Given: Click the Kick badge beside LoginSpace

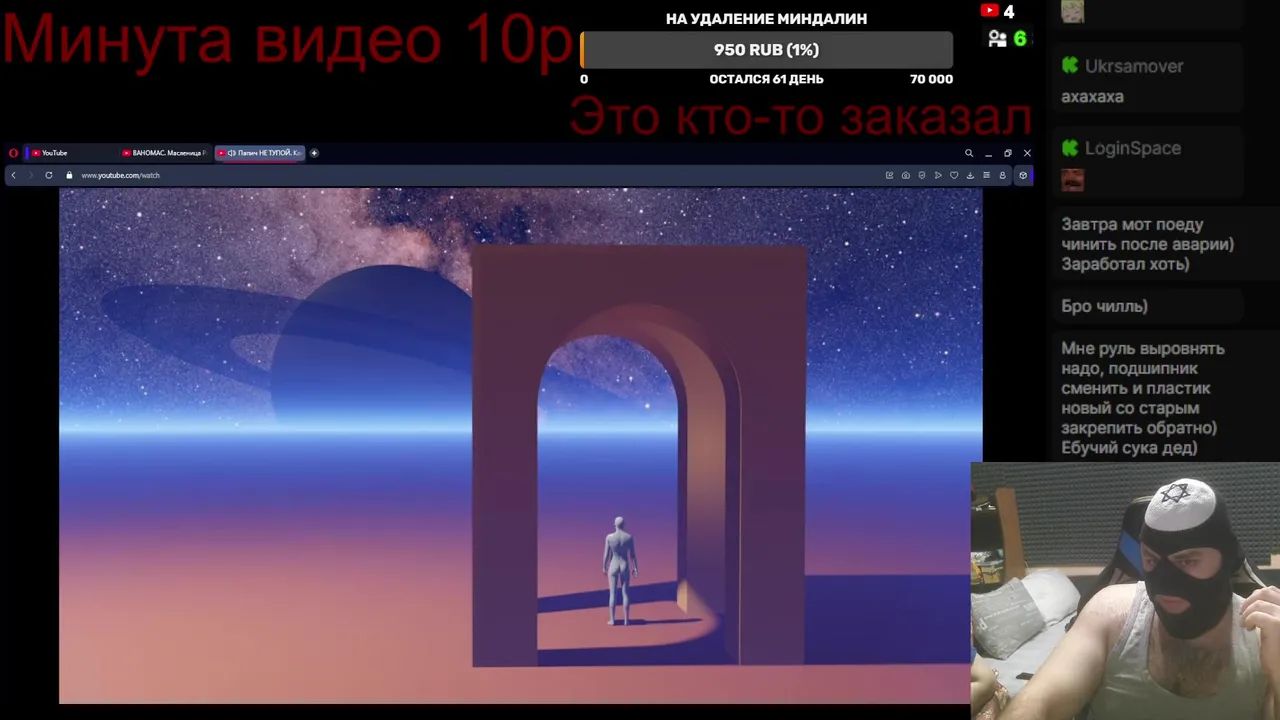Looking at the screenshot, I should pyautogui.click(x=1071, y=148).
